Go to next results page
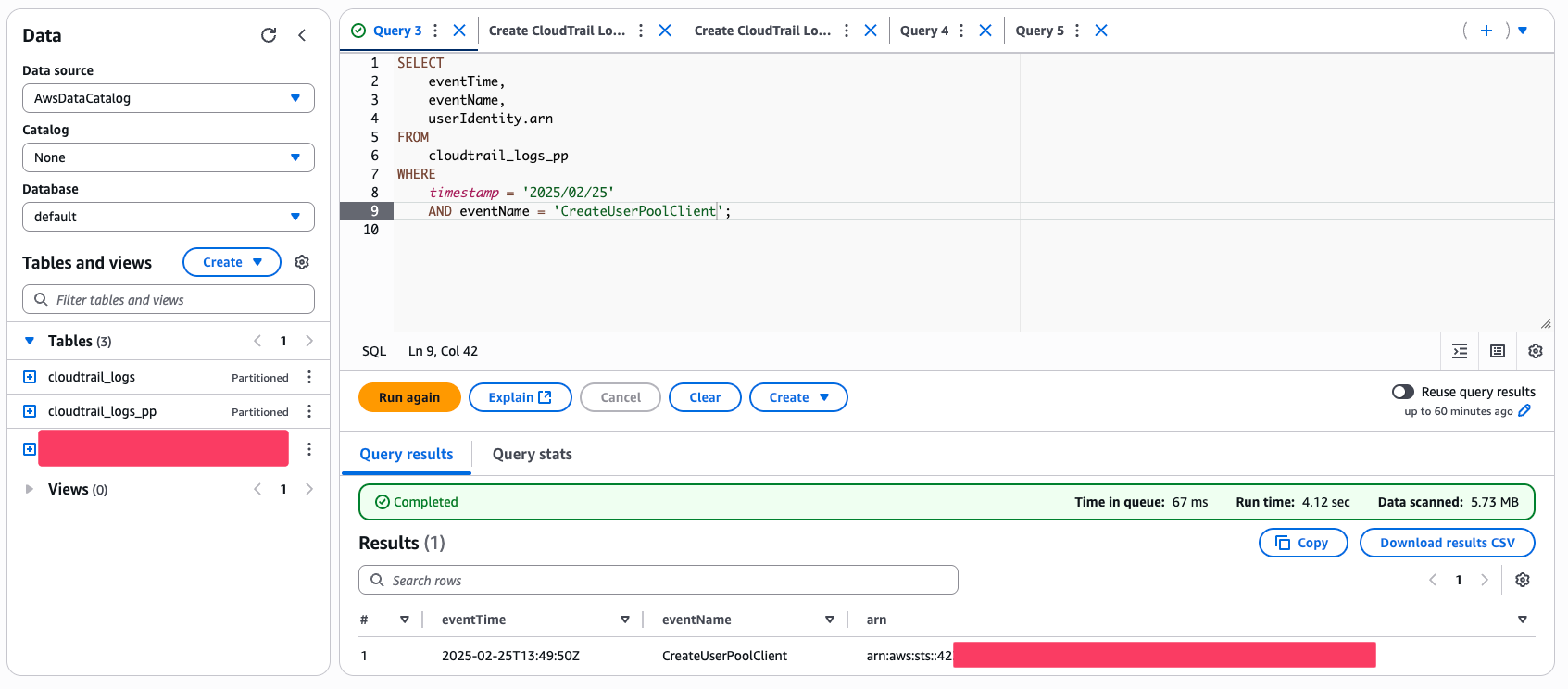Image resolution: width=1568 pixels, height=689 pixels. pos(1485,580)
